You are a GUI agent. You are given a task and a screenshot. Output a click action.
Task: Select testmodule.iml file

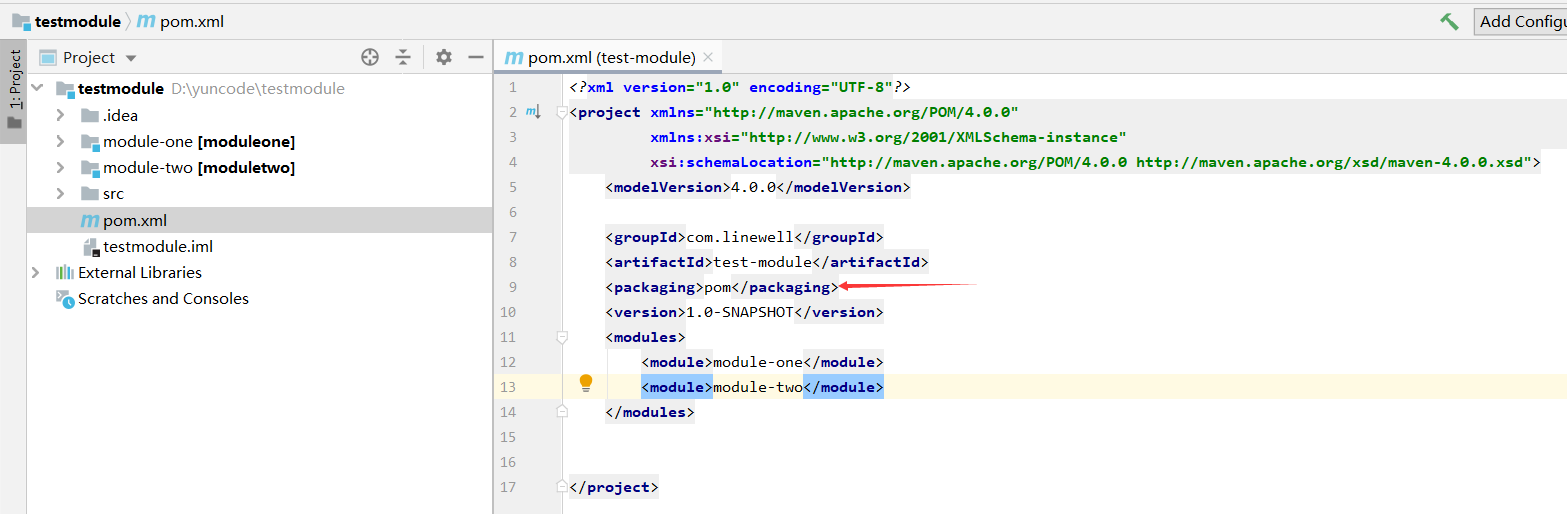[x=157, y=246]
